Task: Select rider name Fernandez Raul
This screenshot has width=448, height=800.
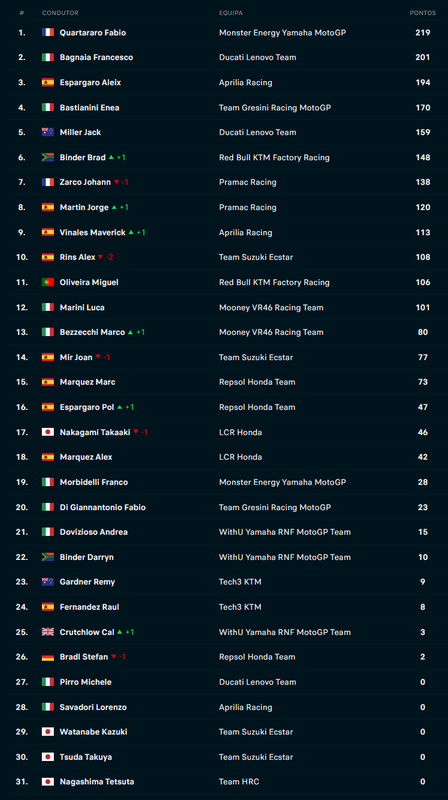Action: [x=89, y=607]
